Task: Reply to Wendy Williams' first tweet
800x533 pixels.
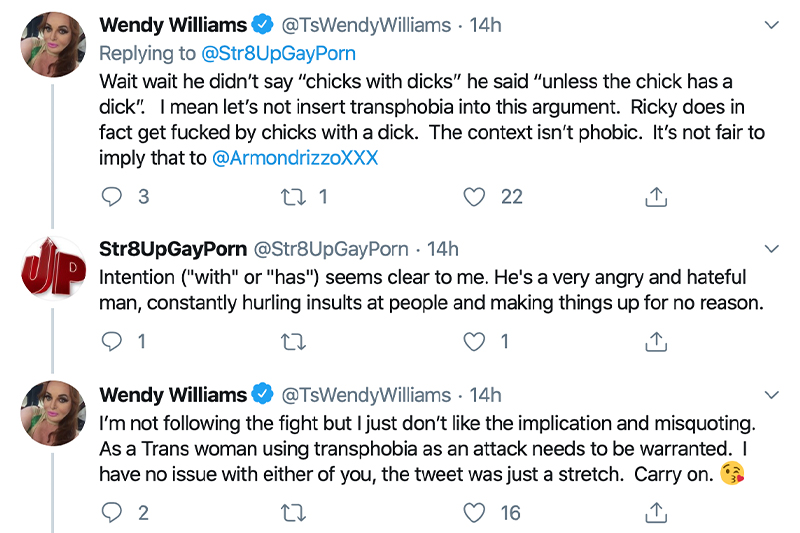Action: 113,196
